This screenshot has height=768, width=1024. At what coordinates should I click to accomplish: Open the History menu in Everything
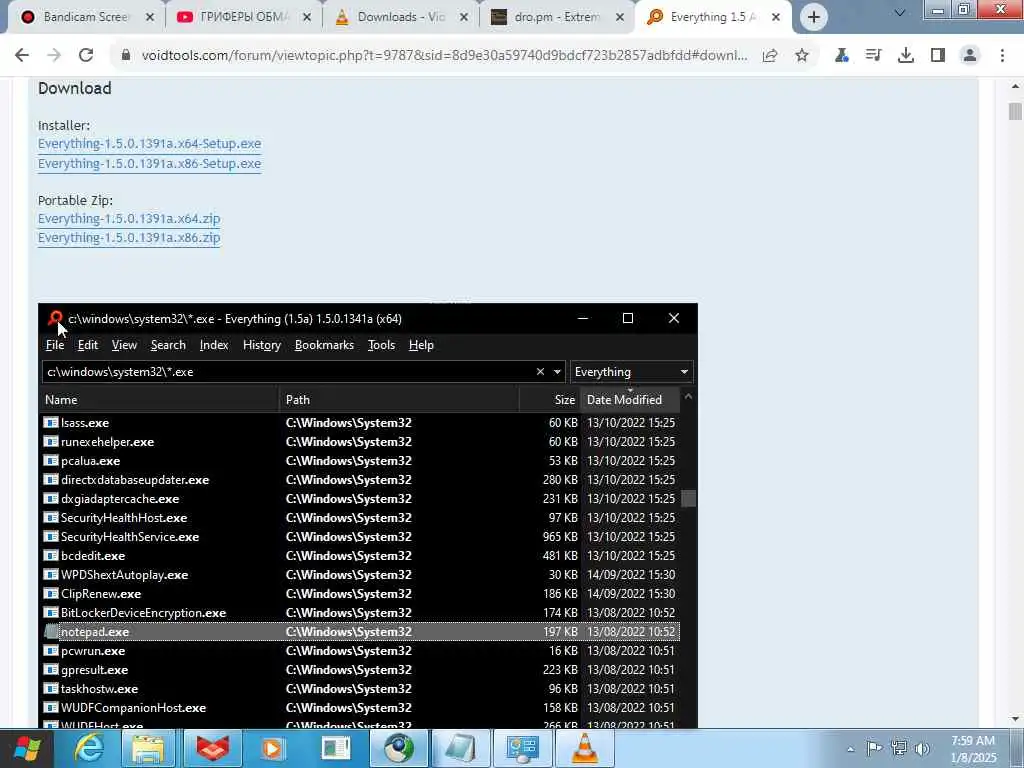pos(261,345)
